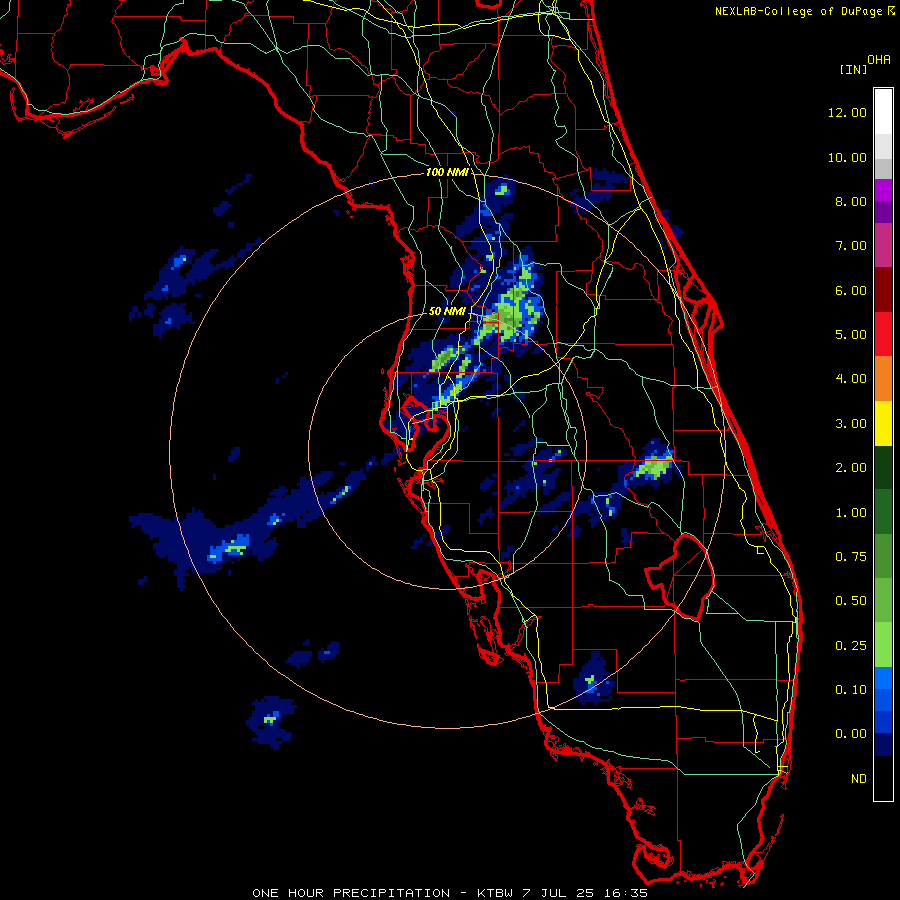Click the OHA product code label

pos(879,60)
